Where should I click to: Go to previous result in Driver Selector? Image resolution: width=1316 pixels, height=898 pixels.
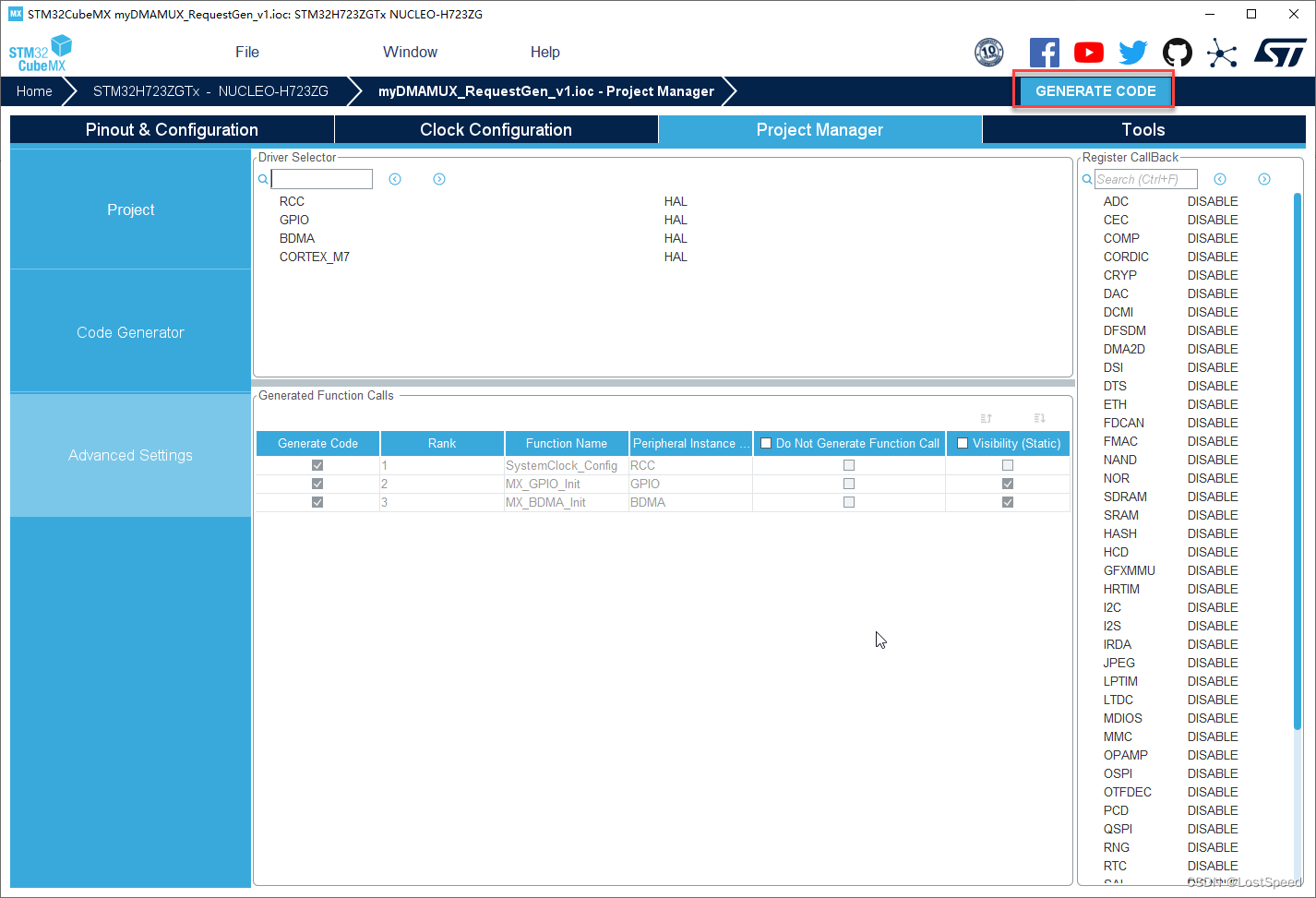(395, 179)
